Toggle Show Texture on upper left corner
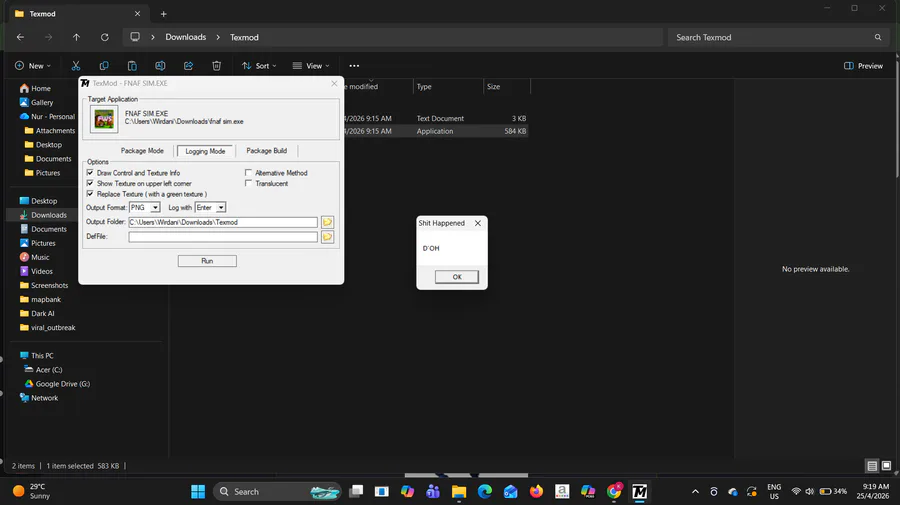This screenshot has height=505, width=900. coord(90,183)
